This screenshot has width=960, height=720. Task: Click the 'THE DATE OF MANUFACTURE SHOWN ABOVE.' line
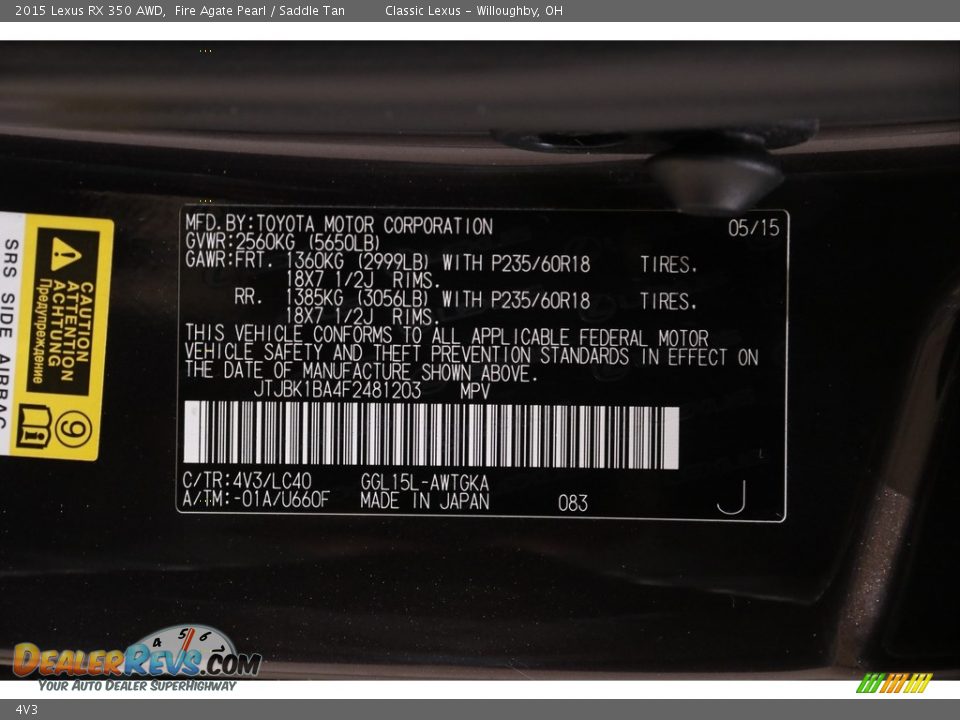tap(361, 372)
